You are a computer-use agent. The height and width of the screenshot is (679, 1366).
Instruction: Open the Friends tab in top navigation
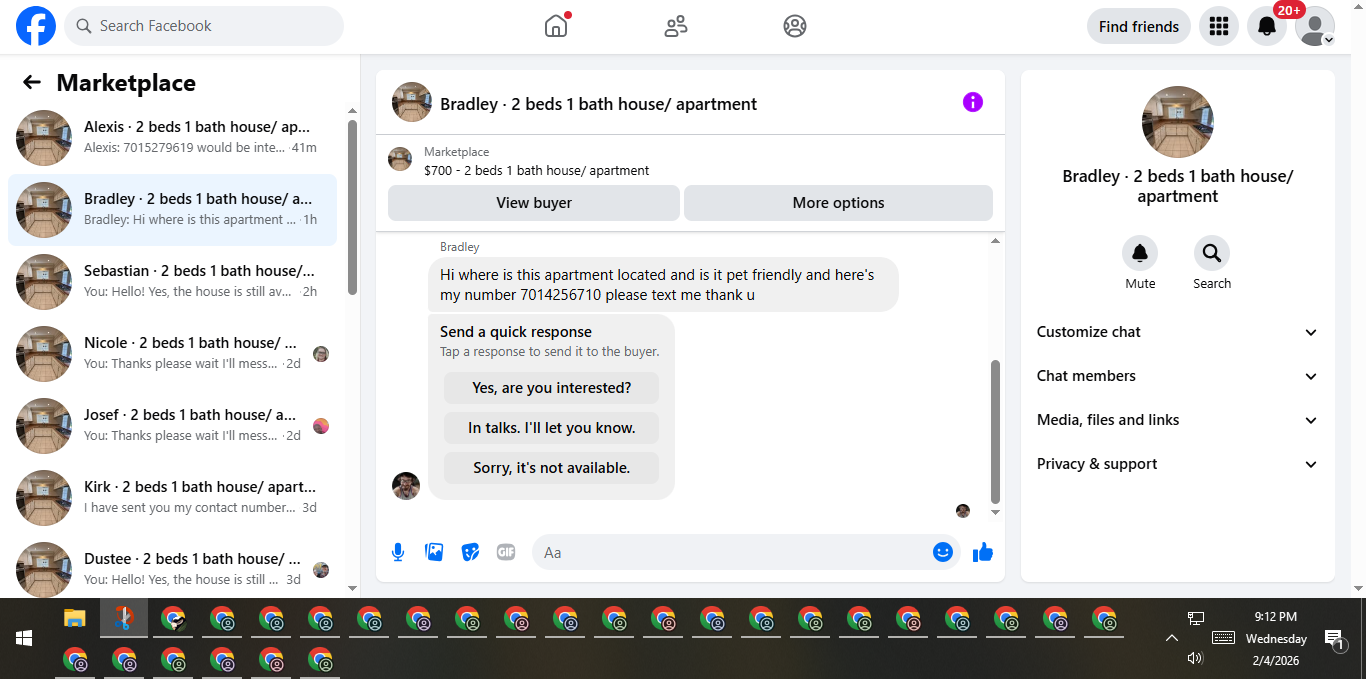[676, 27]
